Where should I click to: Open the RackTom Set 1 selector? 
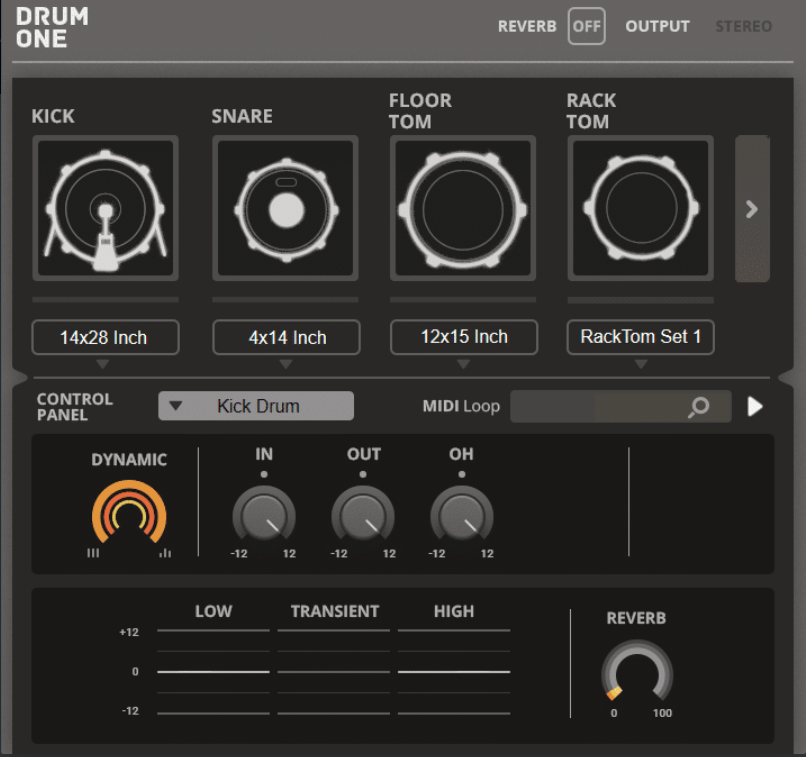[640, 337]
